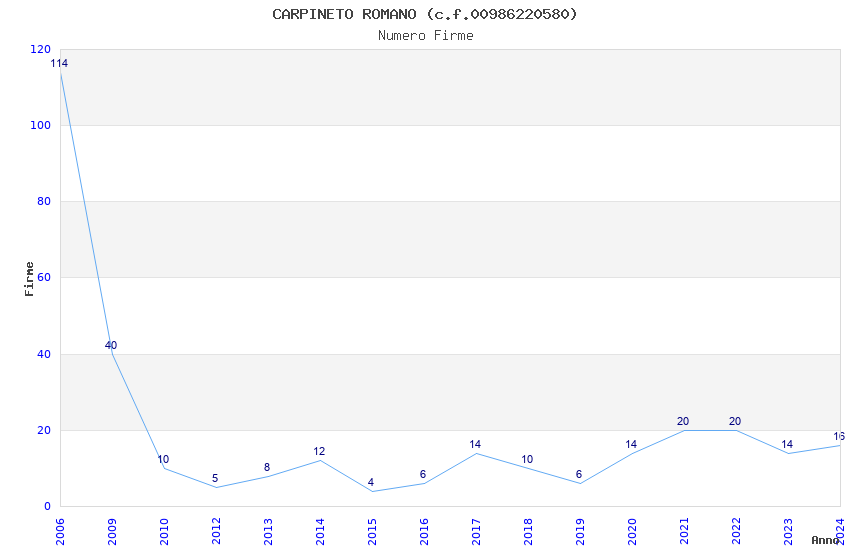This screenshot has height=550, width=850.
Task: Click the x-axis label Anno
Action: (825, 540)
